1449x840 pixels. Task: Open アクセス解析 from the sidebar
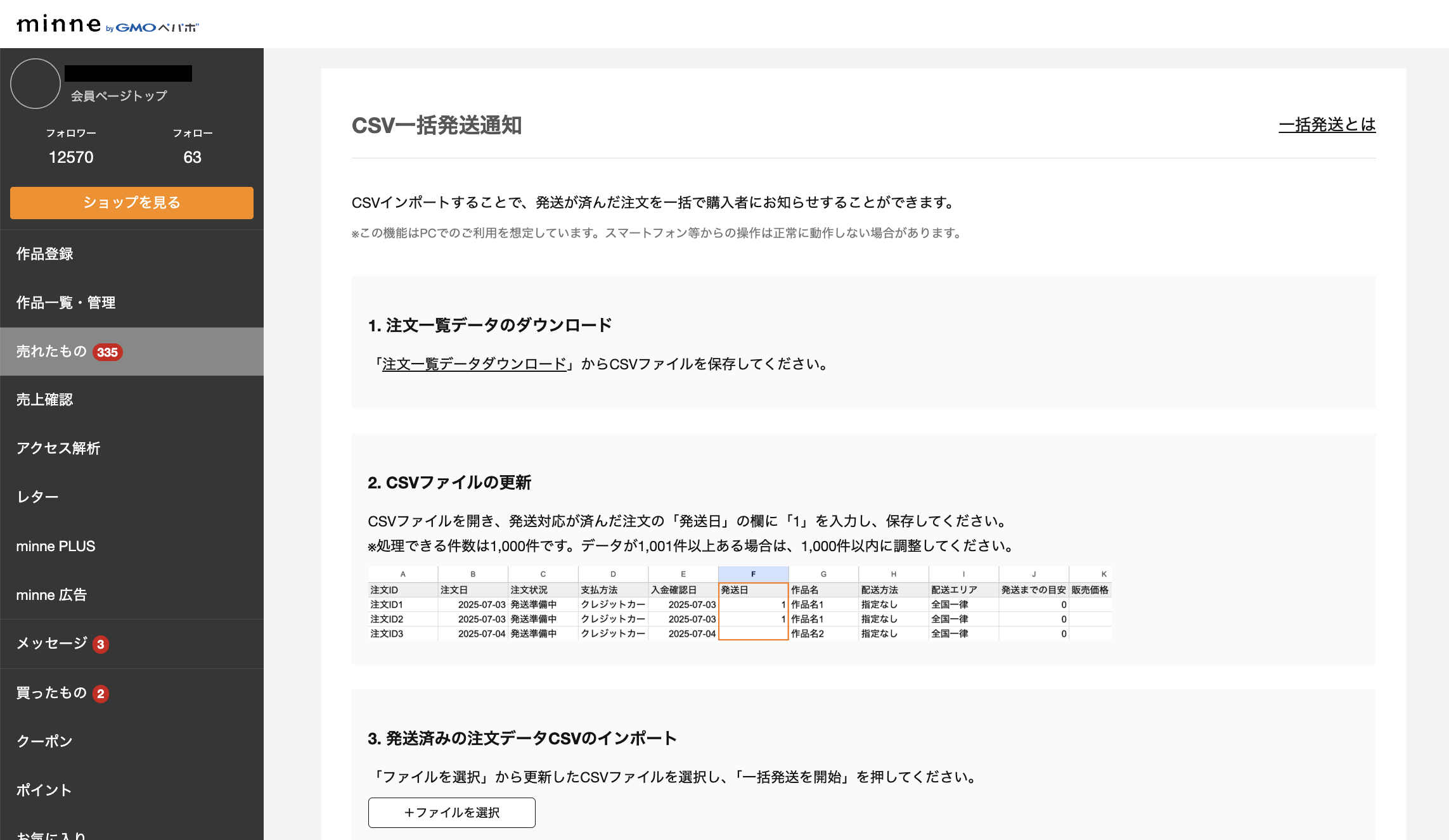58,448
